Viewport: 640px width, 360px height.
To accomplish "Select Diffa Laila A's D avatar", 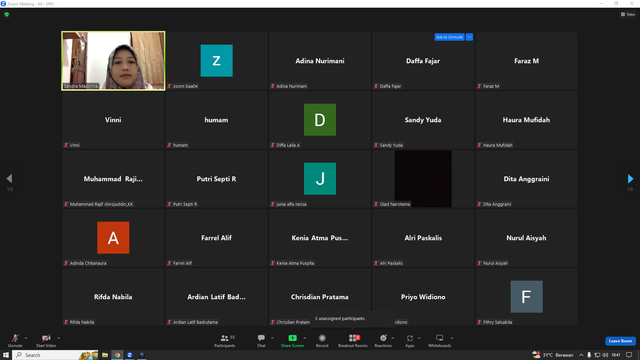I will [x=320, y=120].
